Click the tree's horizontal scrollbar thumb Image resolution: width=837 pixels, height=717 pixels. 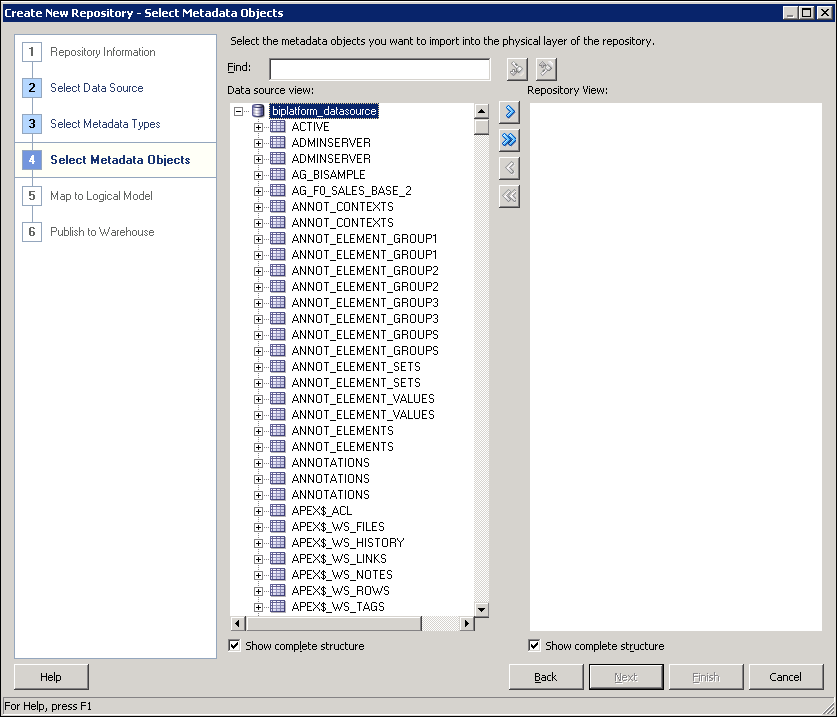pyautogui.click(x=334, y=623)
